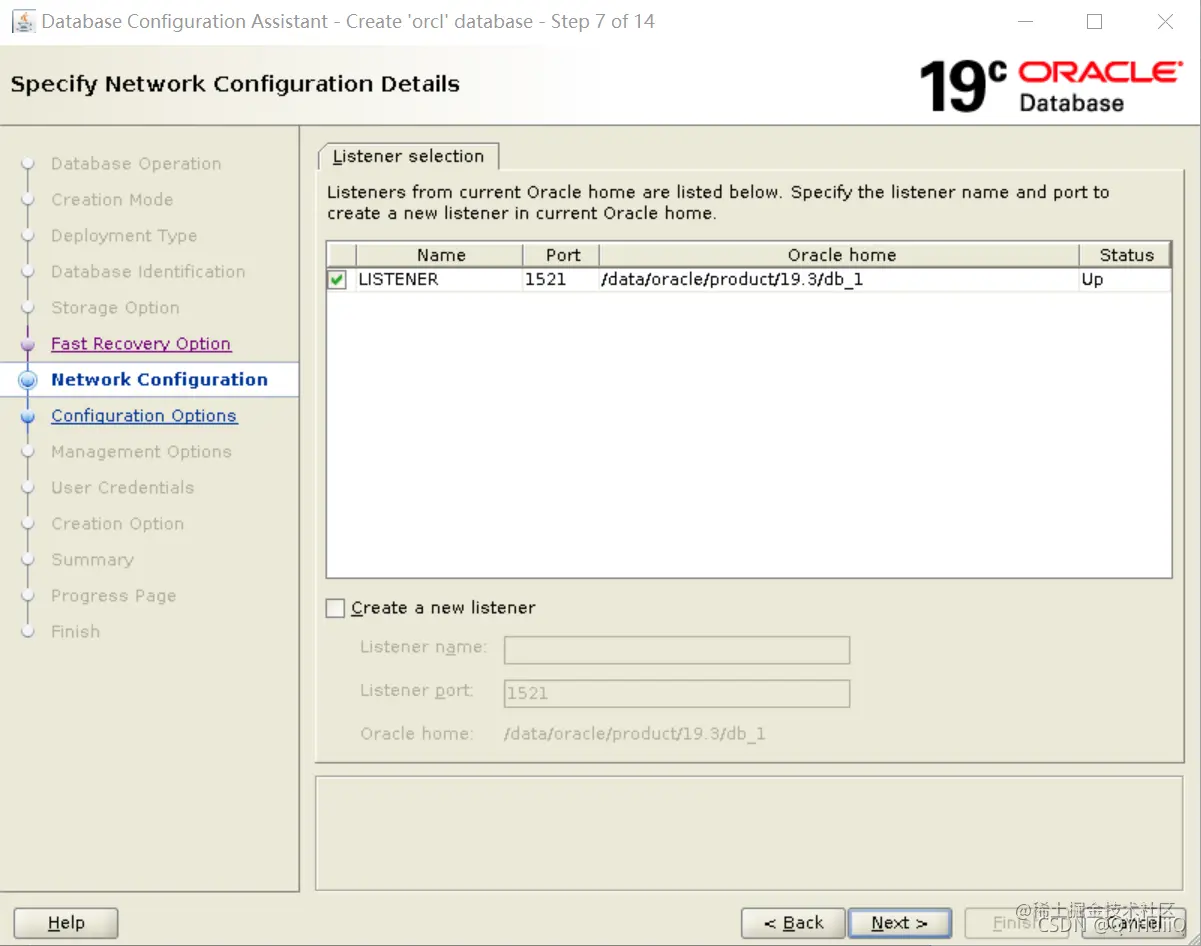Select Network Configuration step
Screen dimensions: 1201x946
pyautogui.click(x=159, y=380)
